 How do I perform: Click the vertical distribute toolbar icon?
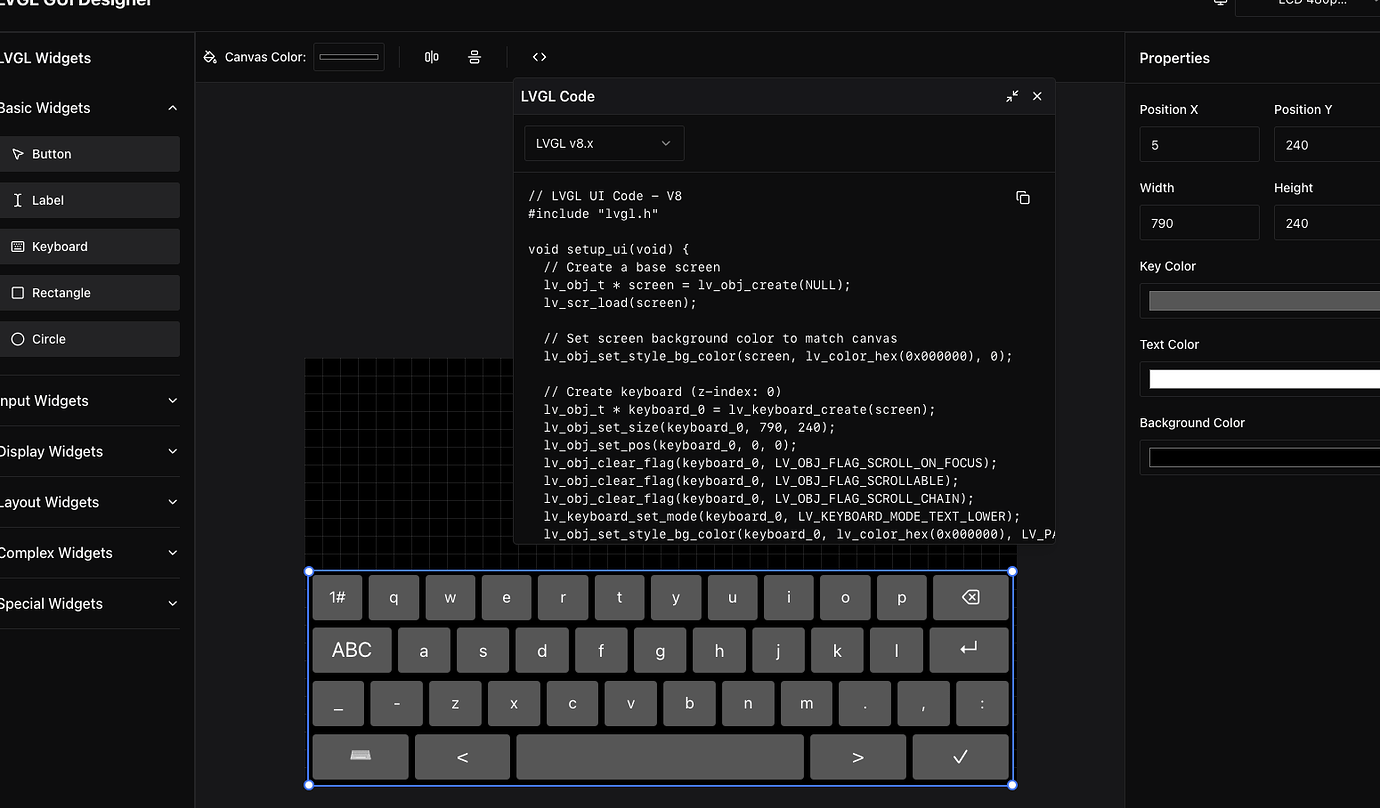click(475, 57)
